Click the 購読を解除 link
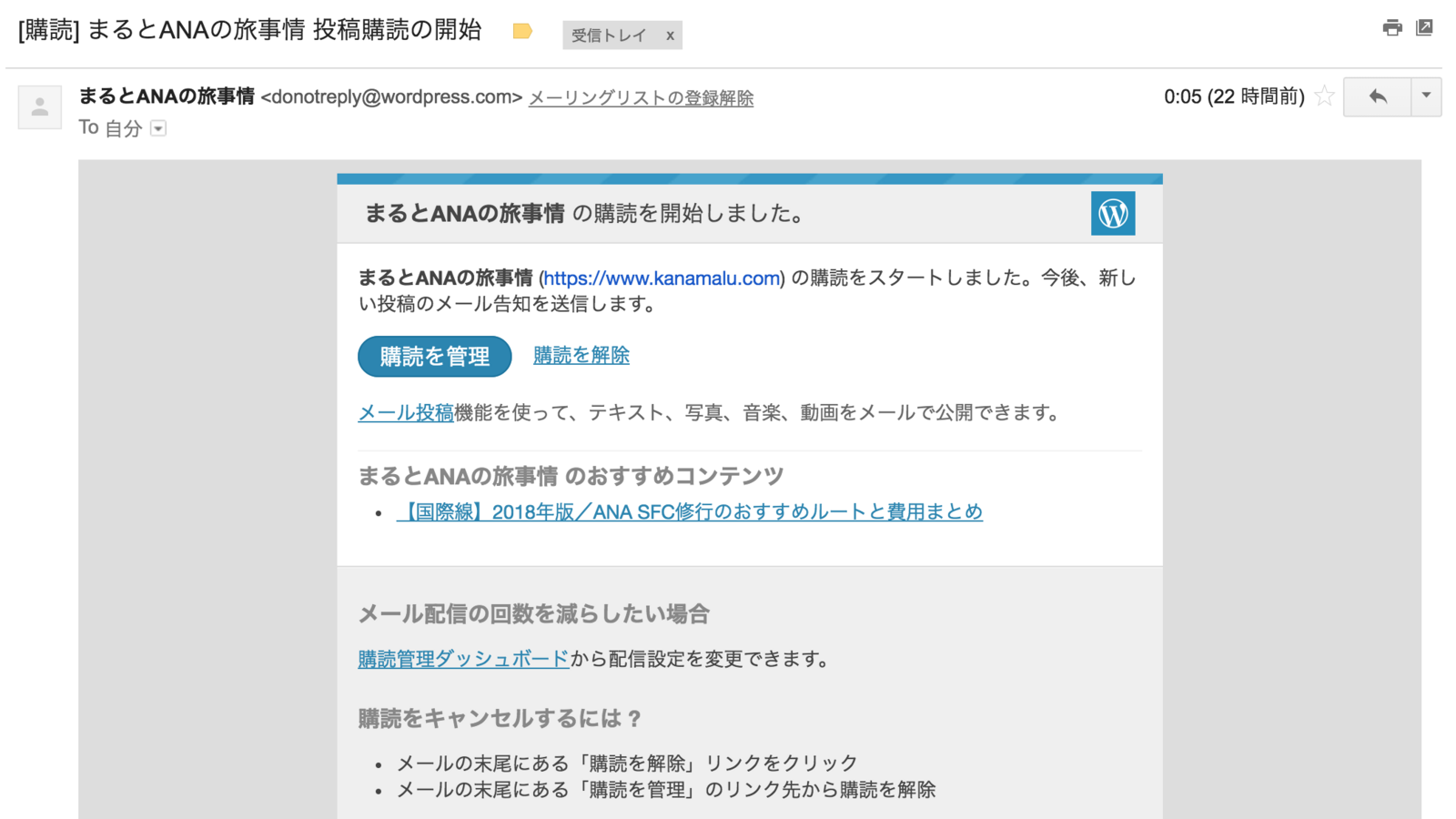 tap(581, 355)
